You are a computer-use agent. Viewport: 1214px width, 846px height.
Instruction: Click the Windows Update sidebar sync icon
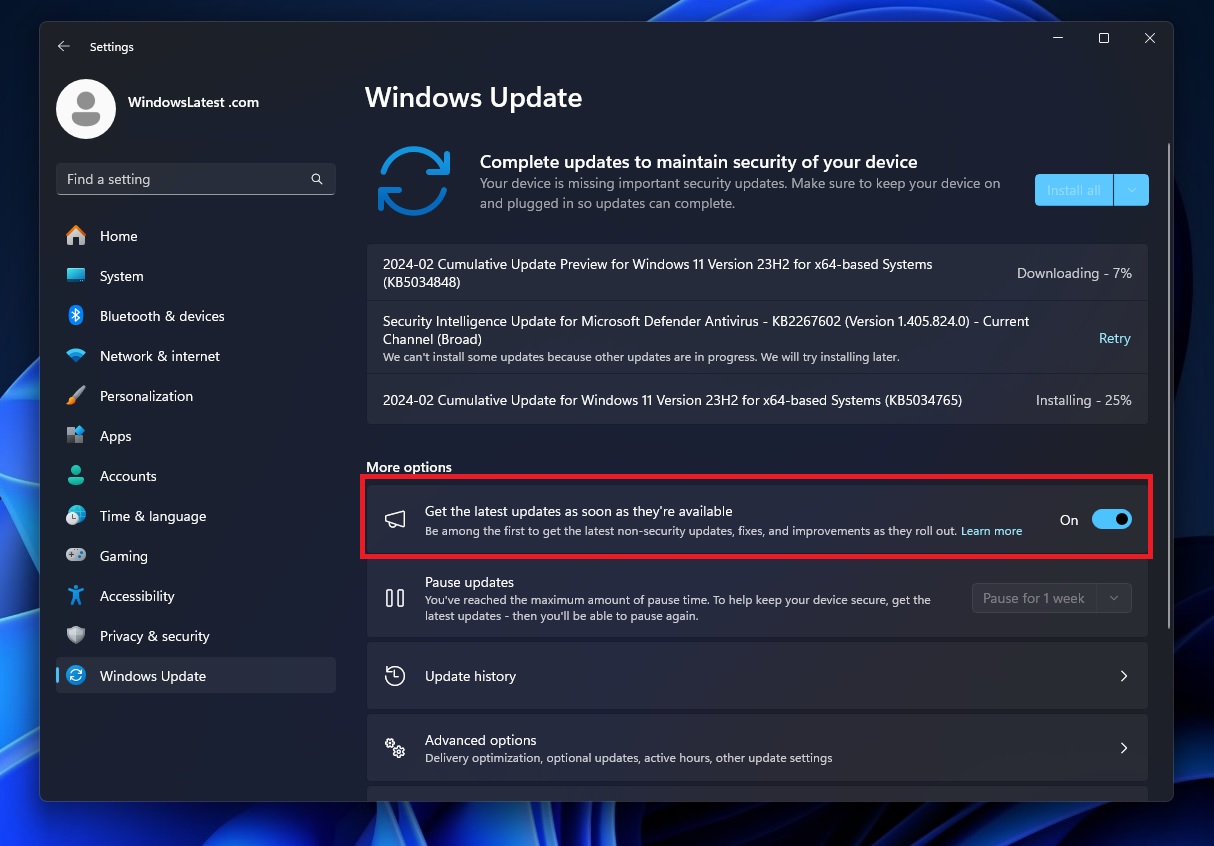pyautogui.click(x=76, y=676)
